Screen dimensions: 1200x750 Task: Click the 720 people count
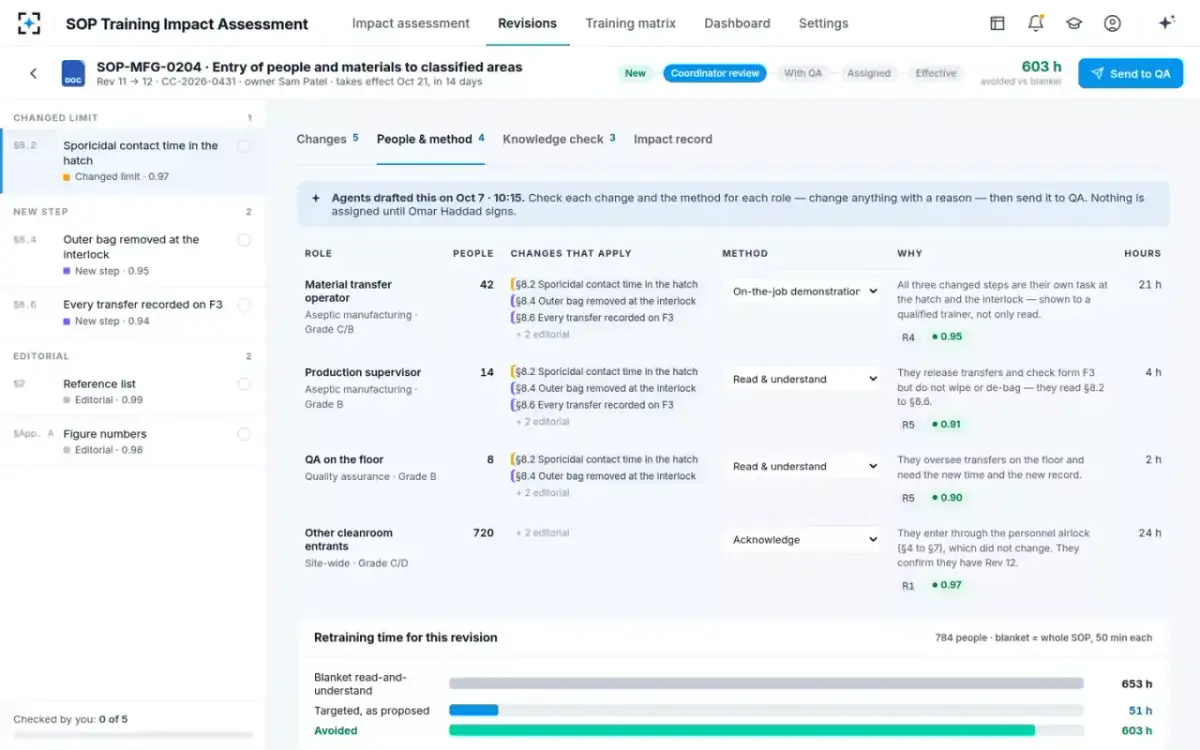pyautogui.click(x=483, y=533)
